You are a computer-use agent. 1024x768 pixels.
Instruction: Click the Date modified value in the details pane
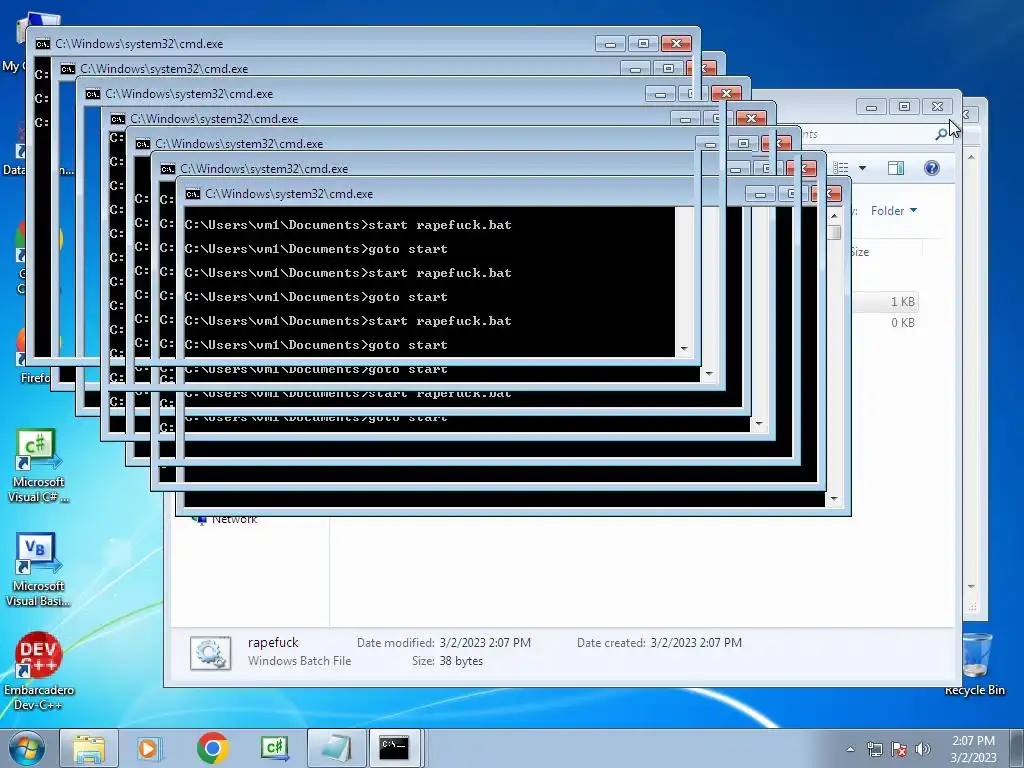(x=485, y=643)
